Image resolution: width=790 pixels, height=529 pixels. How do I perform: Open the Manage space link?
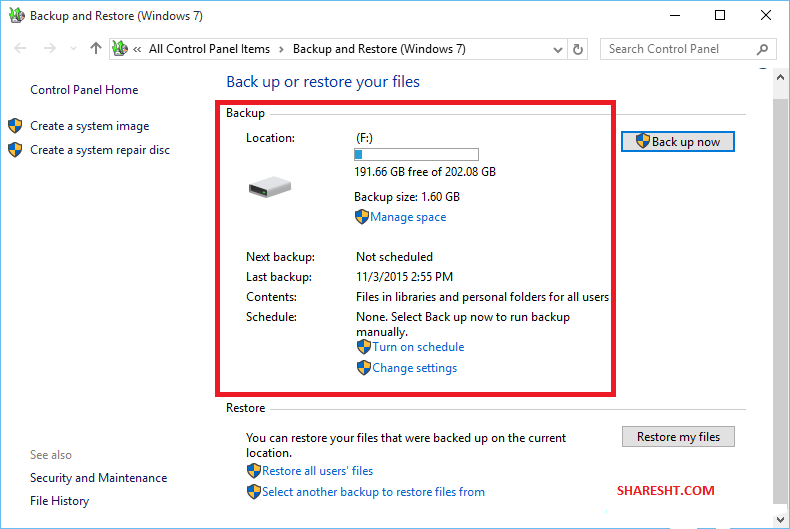[408, 217]
